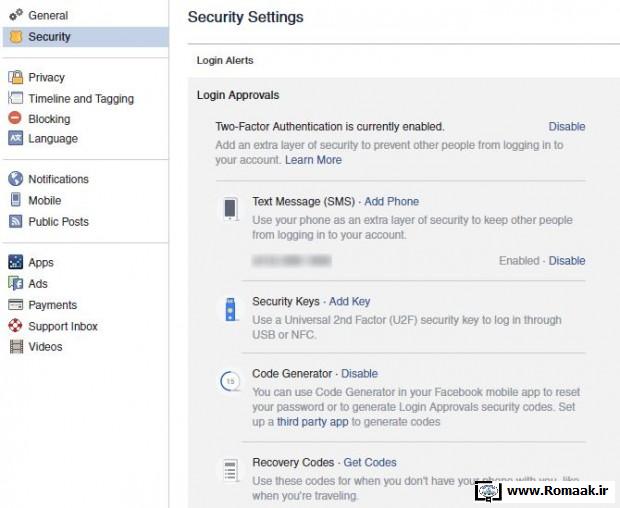Click Add Phone for text messages
Viewport: 620px width, 508px height.
tap(391, 201)
